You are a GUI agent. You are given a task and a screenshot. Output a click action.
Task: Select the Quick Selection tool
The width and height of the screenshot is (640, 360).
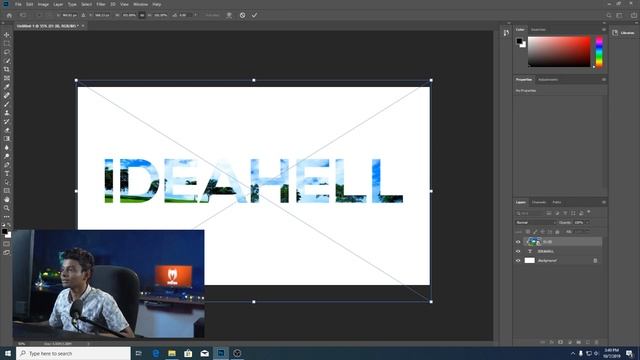tap(7, 60)
